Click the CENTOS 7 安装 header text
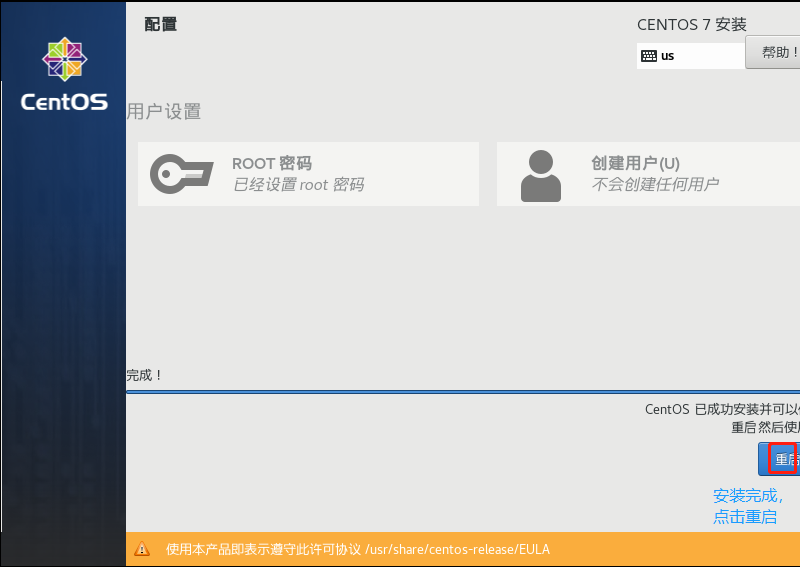 (x=691, y=25)
